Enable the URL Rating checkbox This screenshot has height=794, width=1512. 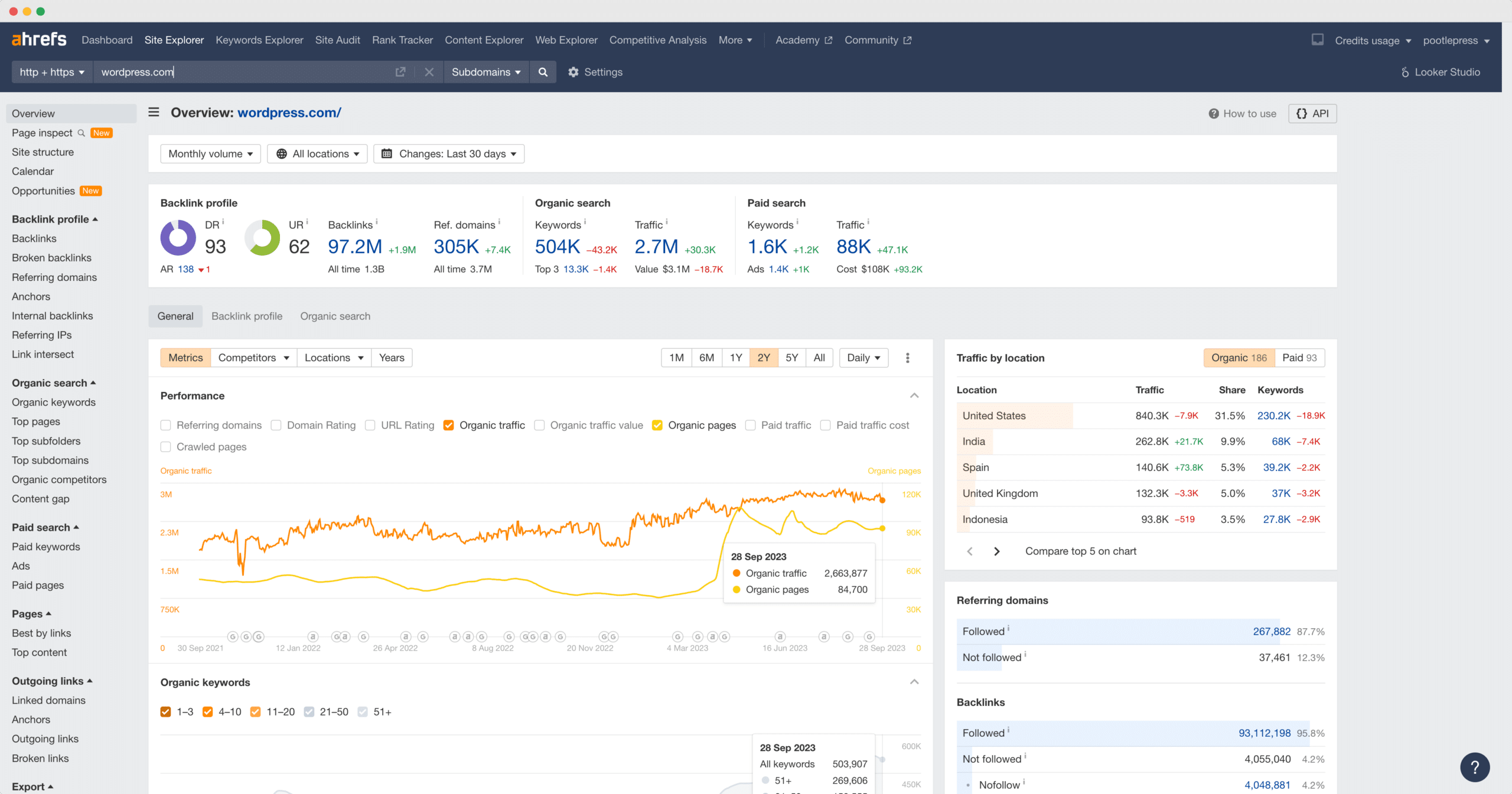(x=370, y=425)
